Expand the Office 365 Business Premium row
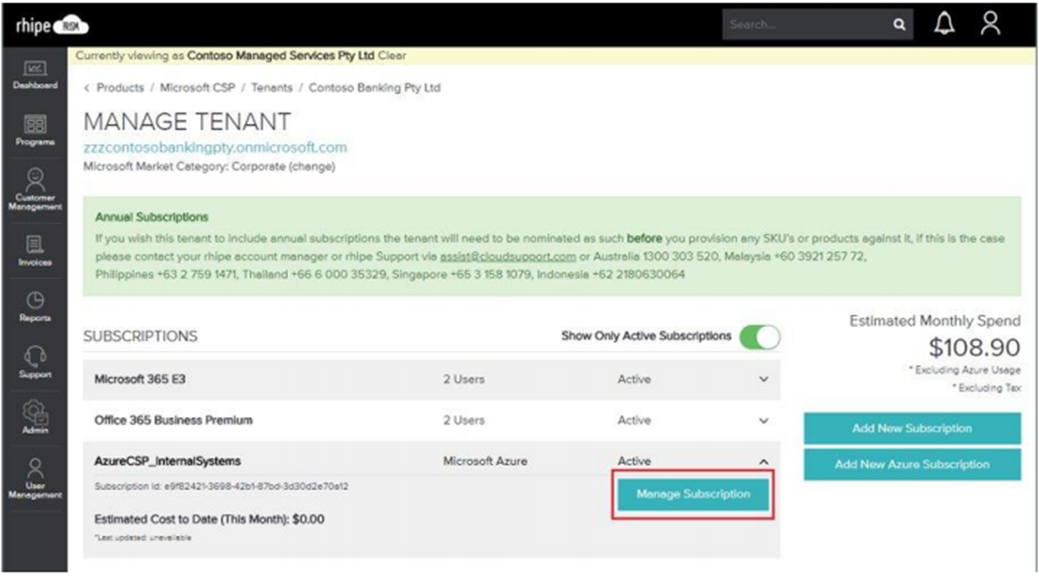The height and width of the screenshot is (578, 1039). (763, 420)
